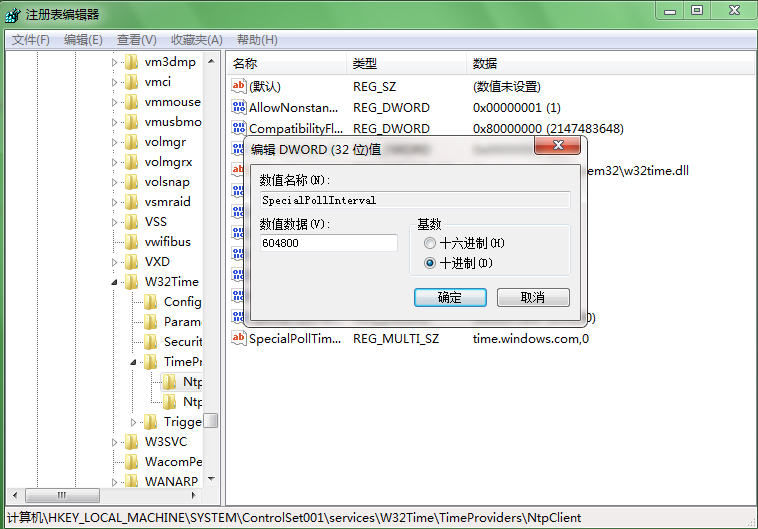758x529 pixels.
Task: Click the WacomPe folder icon
Action: point(132,462)
